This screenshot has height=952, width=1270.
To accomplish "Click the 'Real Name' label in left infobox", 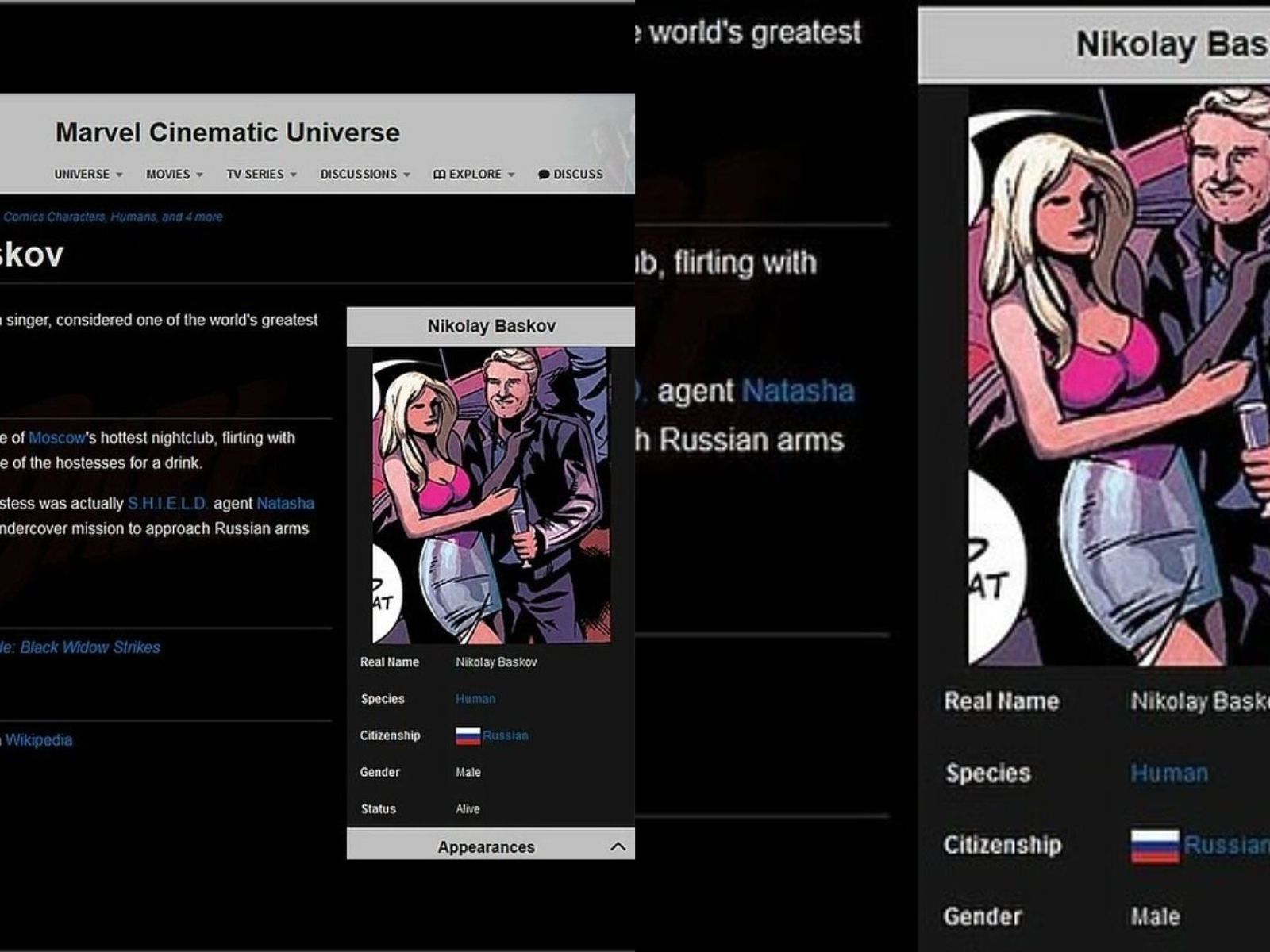I will pyautogui.click(x=389, y=662).
